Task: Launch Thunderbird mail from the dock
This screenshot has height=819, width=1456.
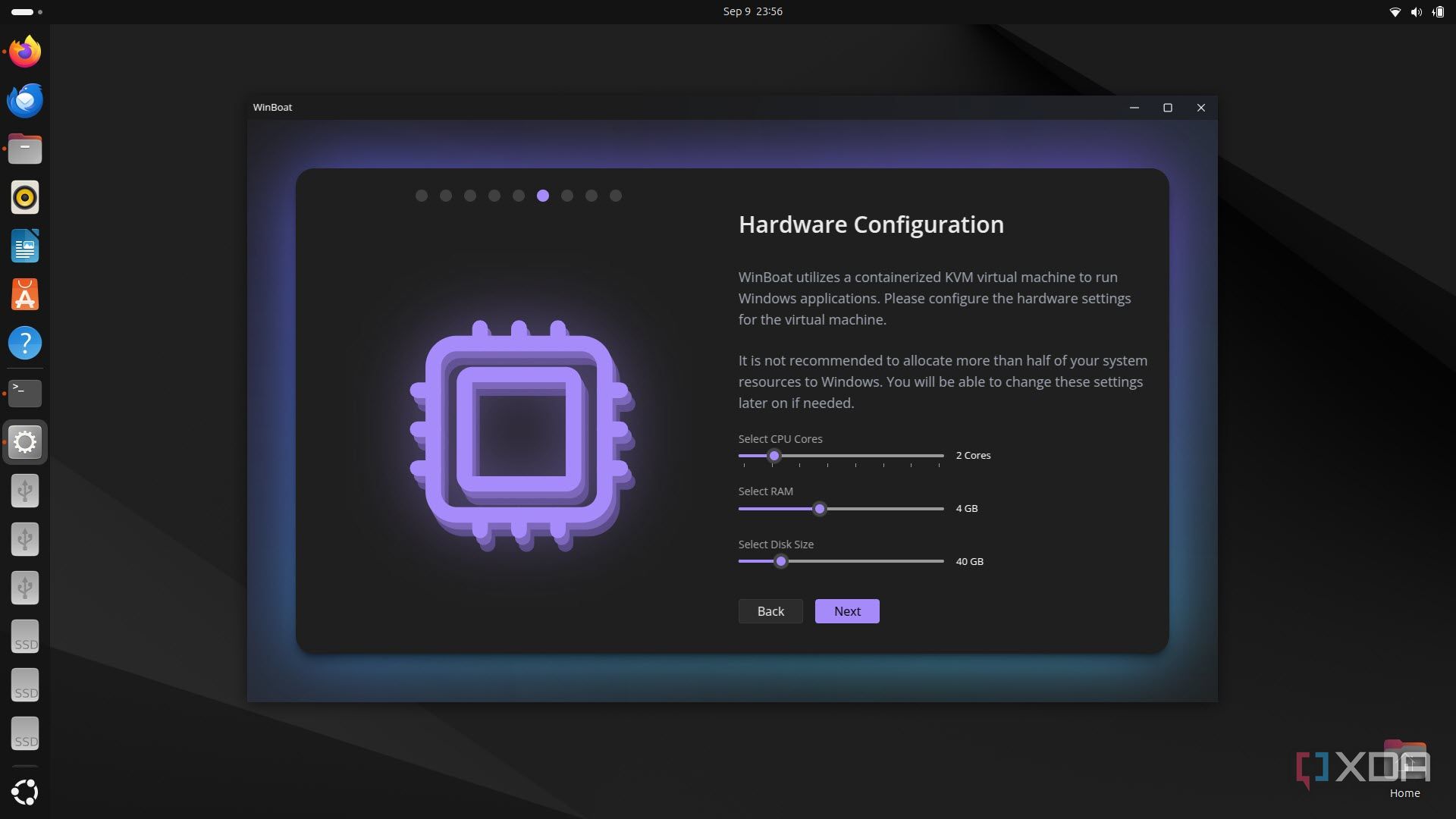Action: 25,100
